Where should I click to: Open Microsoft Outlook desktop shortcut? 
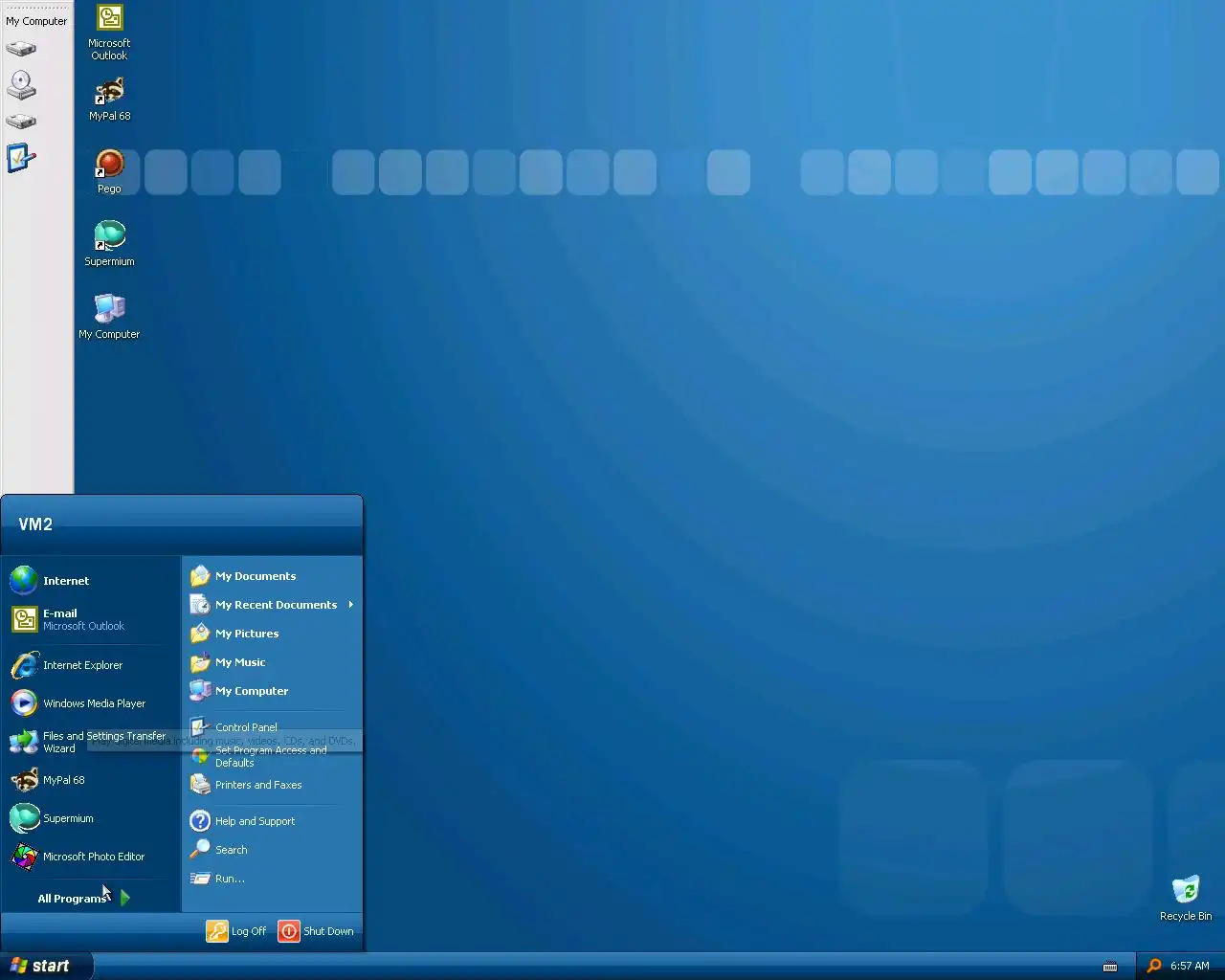pyautogui.click(x=109, y=32)
